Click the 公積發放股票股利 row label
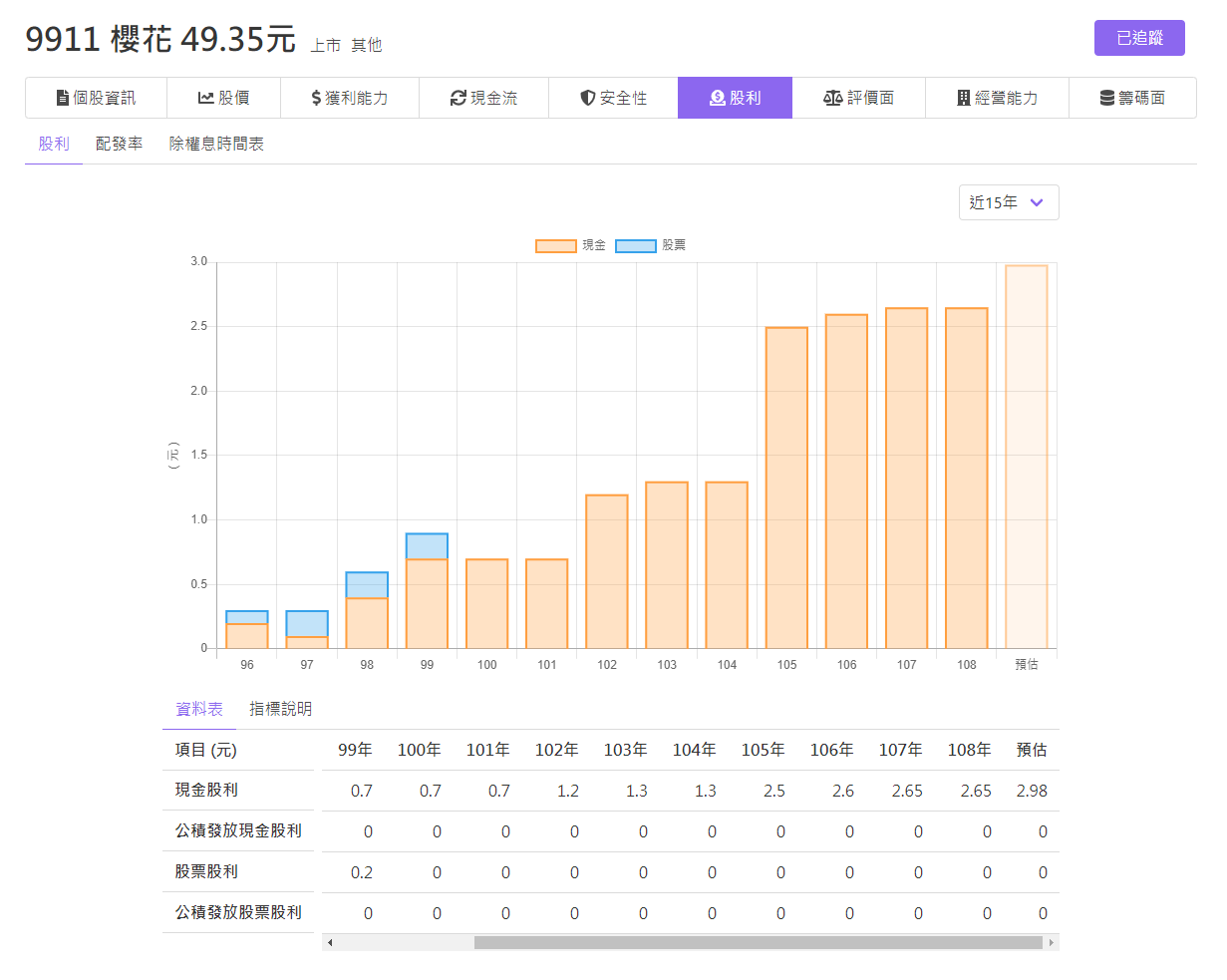Image resolution: width=1227 pixels, height=980 pixels. pyautogui.click(x=238, y=912)
